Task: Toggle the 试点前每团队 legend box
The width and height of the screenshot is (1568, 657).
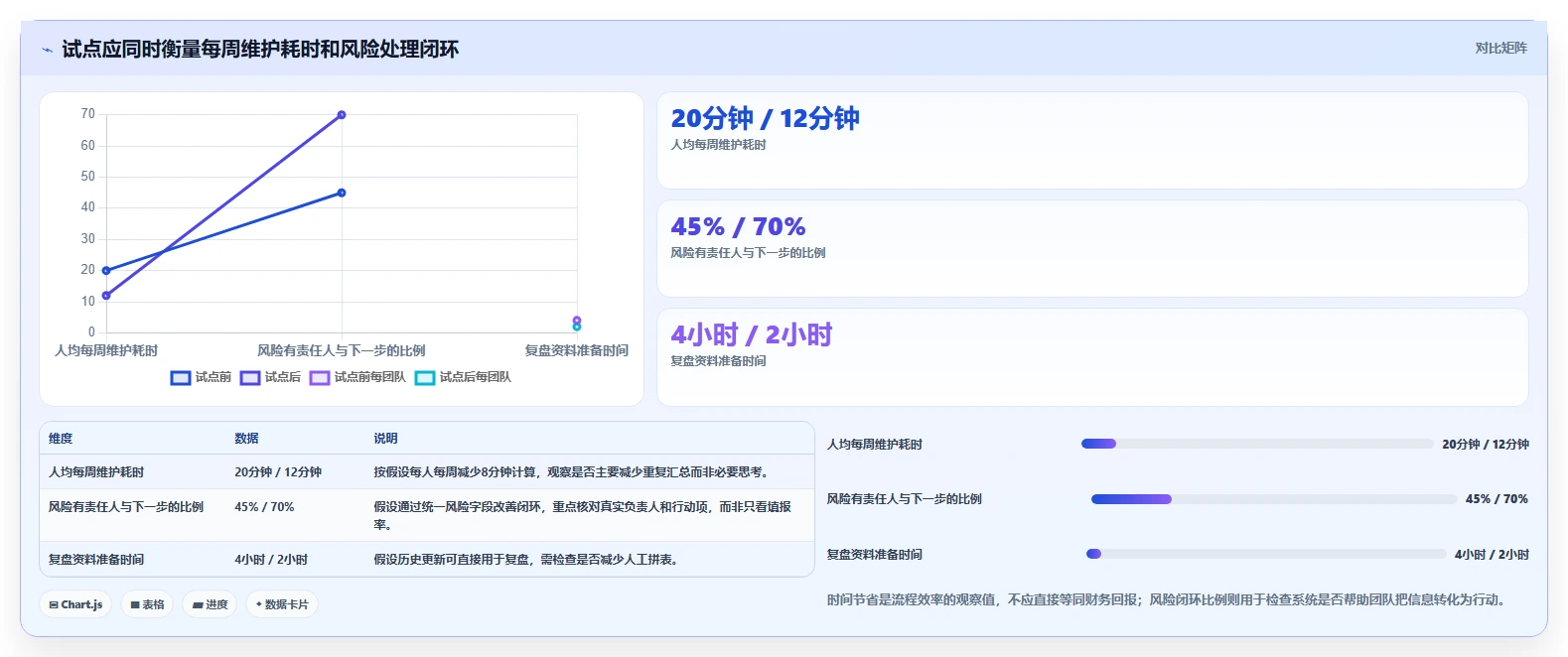Action: [320, 377]
